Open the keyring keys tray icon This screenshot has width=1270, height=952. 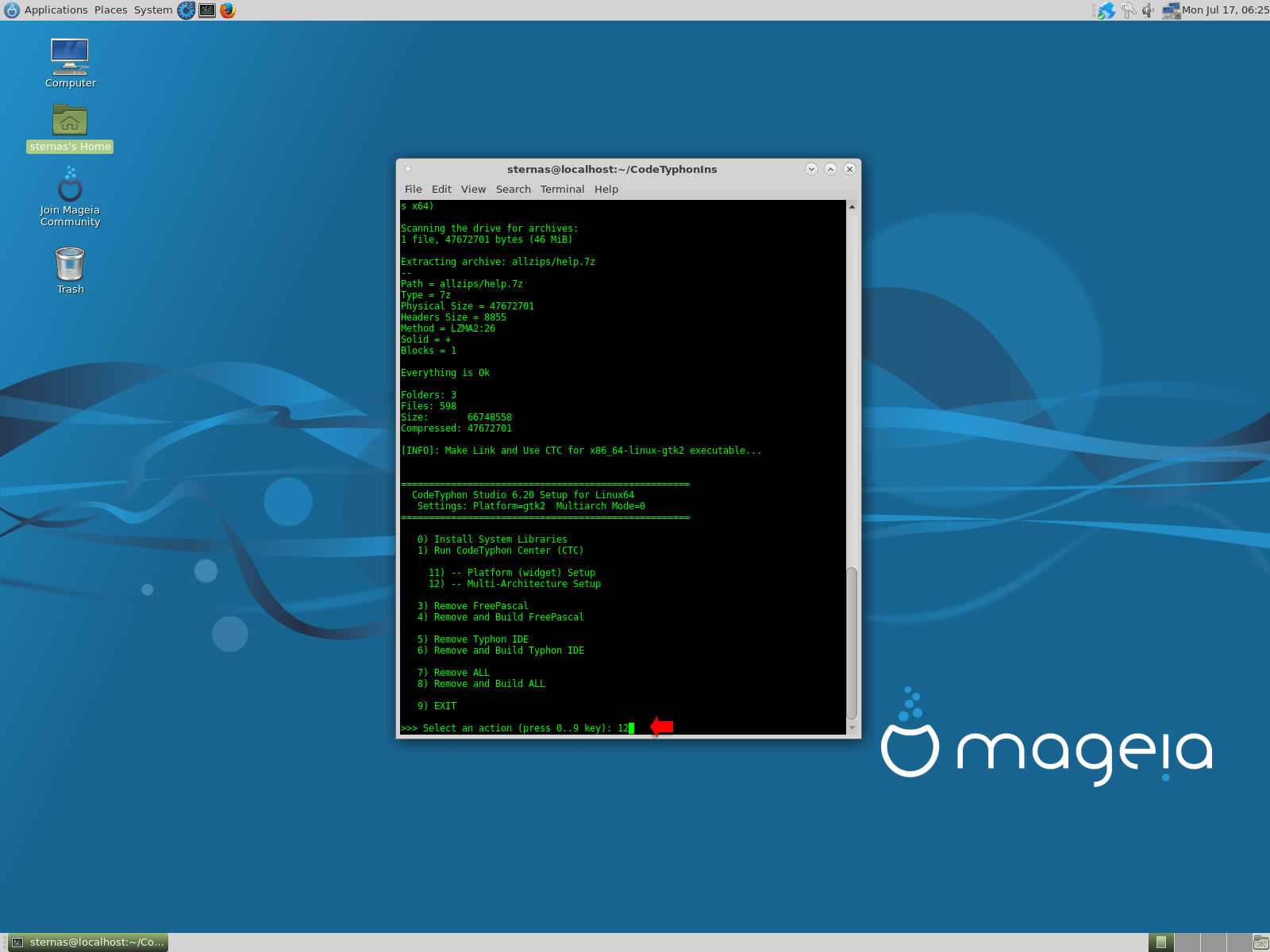(x=1129, y=10)
